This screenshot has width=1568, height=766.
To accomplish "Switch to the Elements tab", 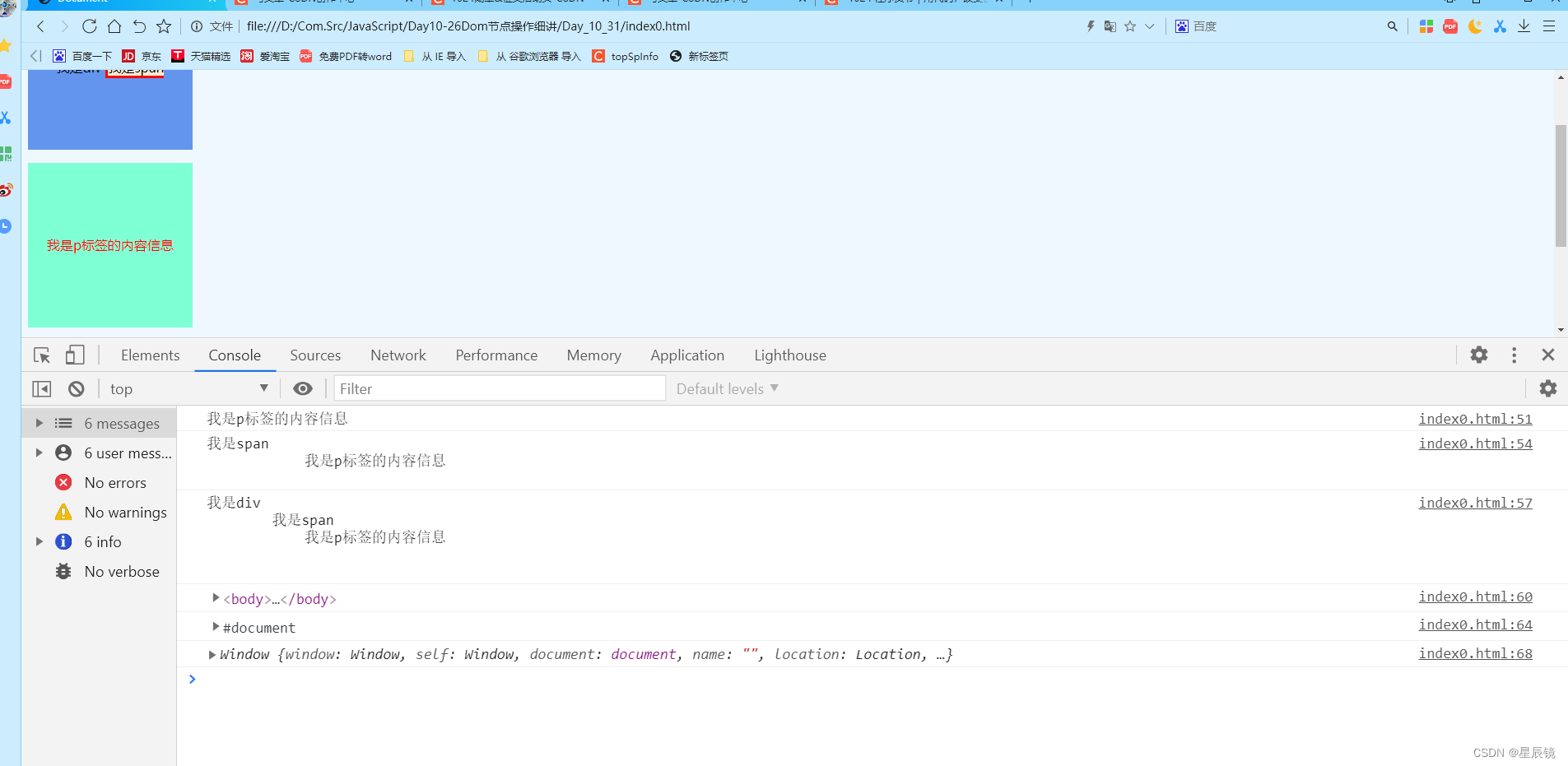I will coord(150,355).
